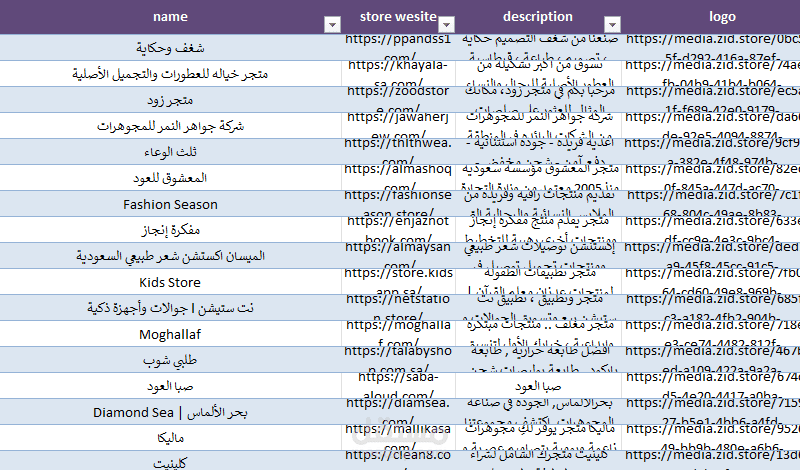Open the almashoq website link
800x470 pixels.
click(398, 178)
